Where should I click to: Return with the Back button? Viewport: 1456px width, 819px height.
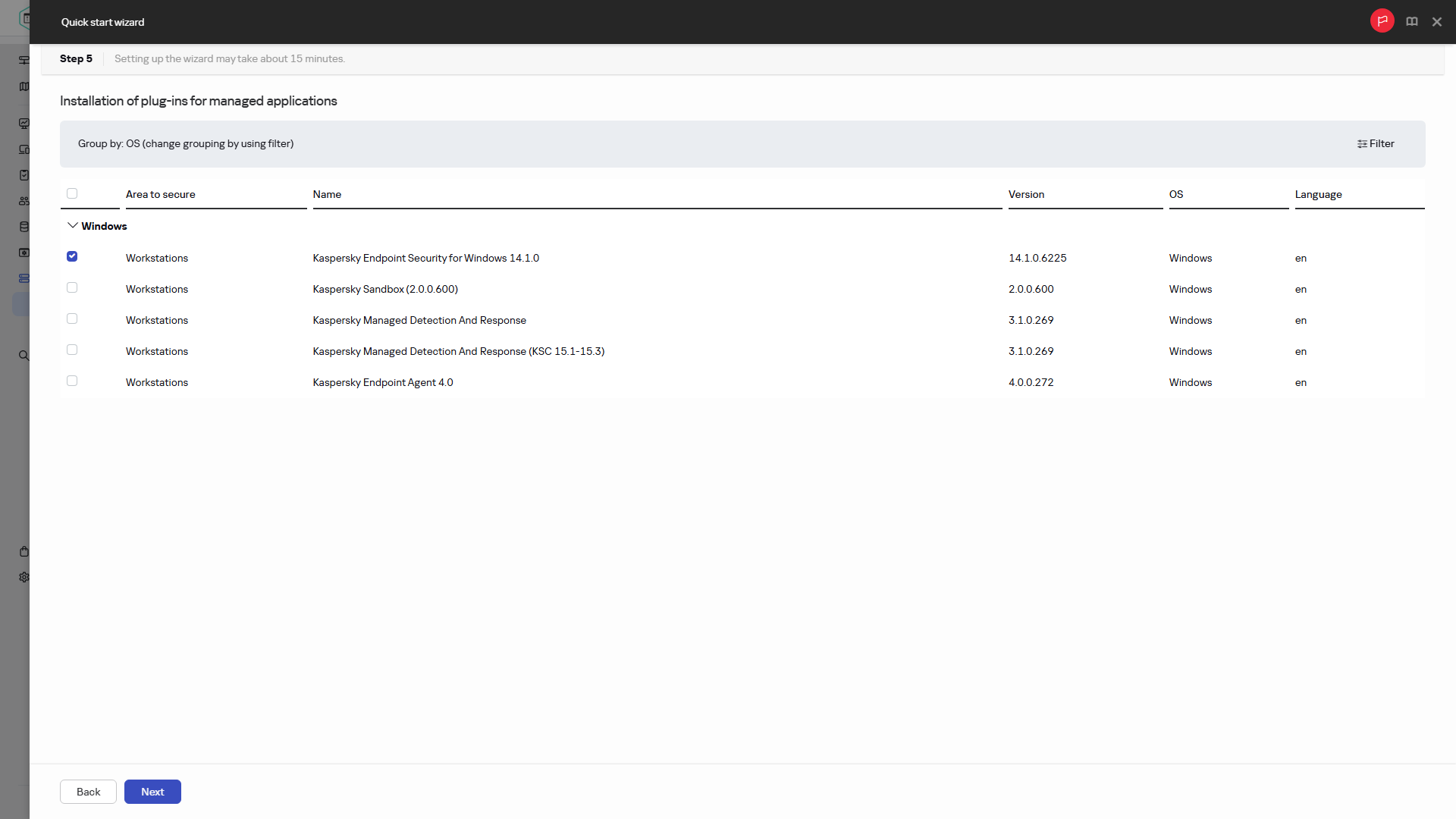coord(88,792)
